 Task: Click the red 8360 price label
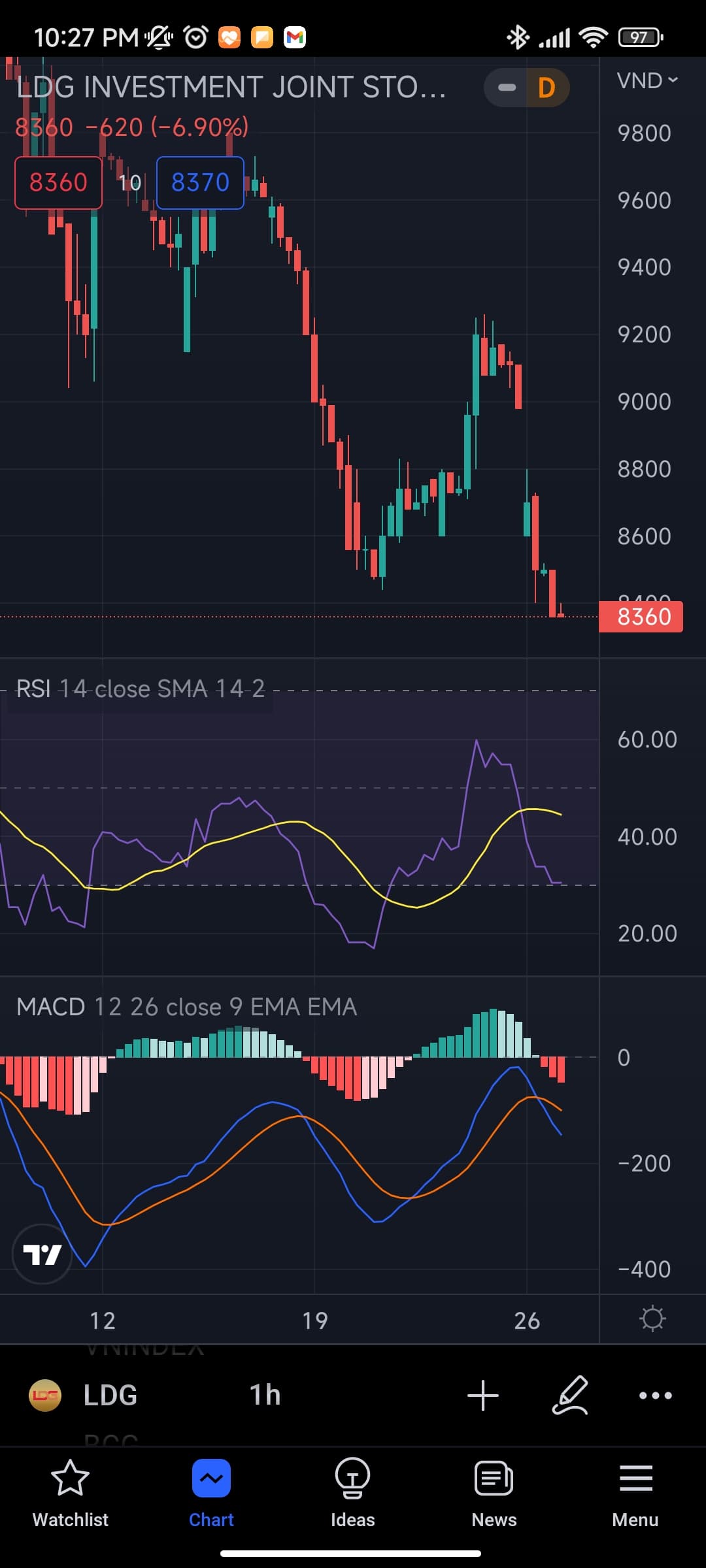pyautogui.click(x=641, y=617)
